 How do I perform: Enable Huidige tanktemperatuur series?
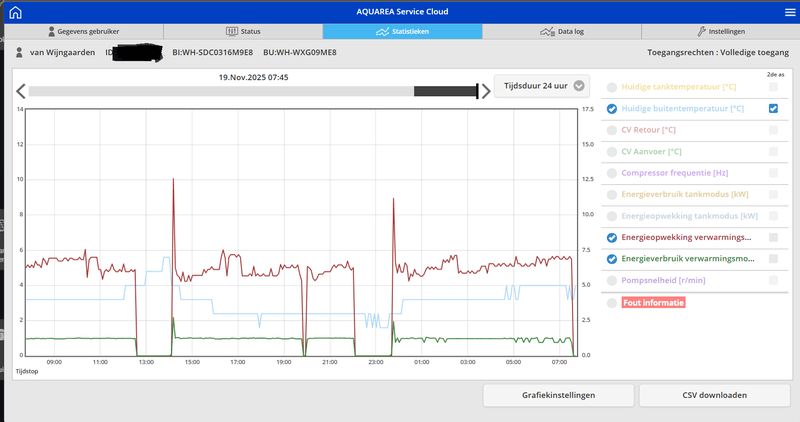612,87
